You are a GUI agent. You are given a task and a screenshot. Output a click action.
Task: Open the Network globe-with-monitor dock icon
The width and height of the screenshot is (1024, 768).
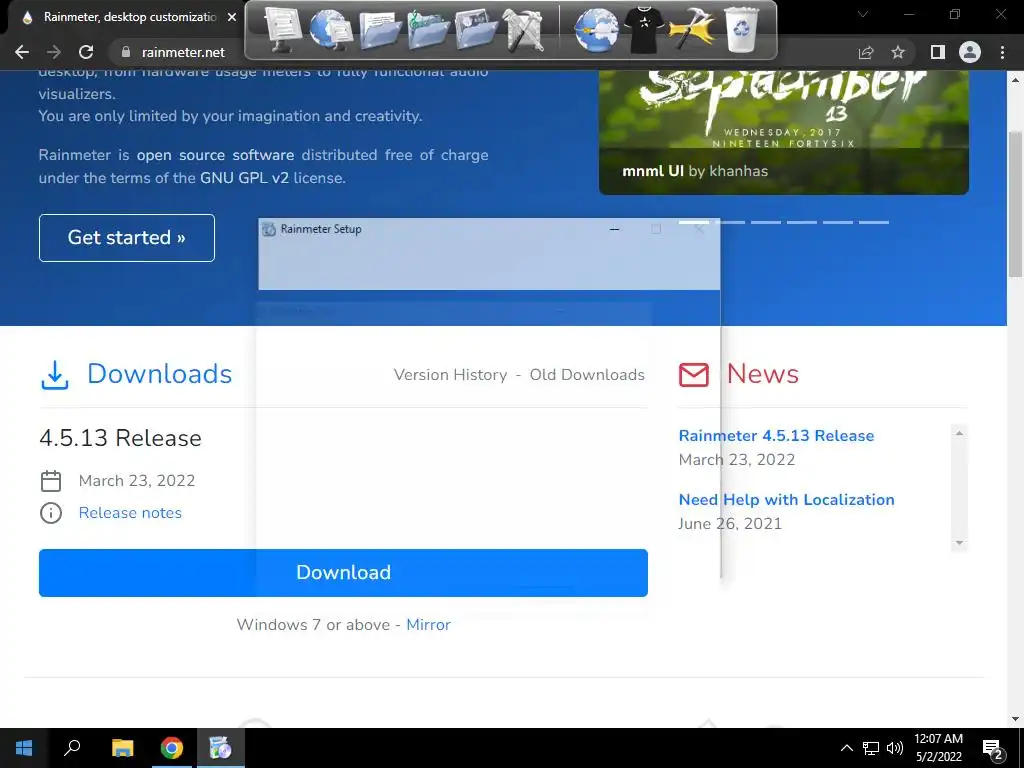pos(330,29)
